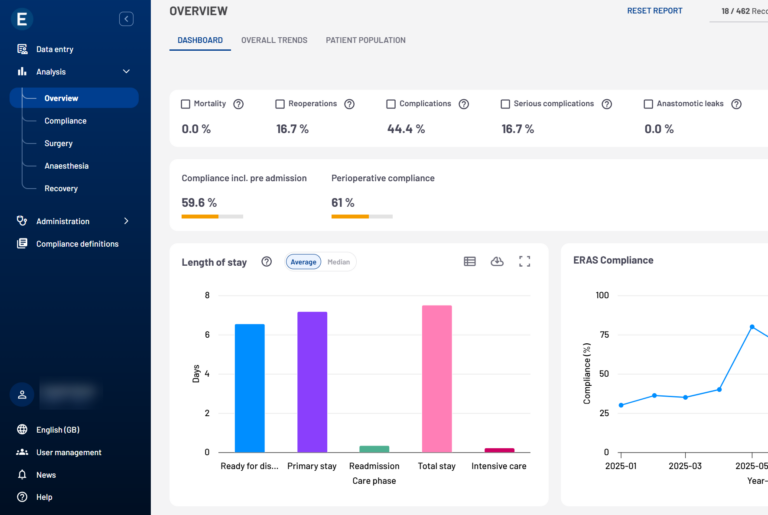This screenshot has width=768, height=515.
Task: Click the Help question mark icon in the sidebar
Action: [x=22, y=497]
